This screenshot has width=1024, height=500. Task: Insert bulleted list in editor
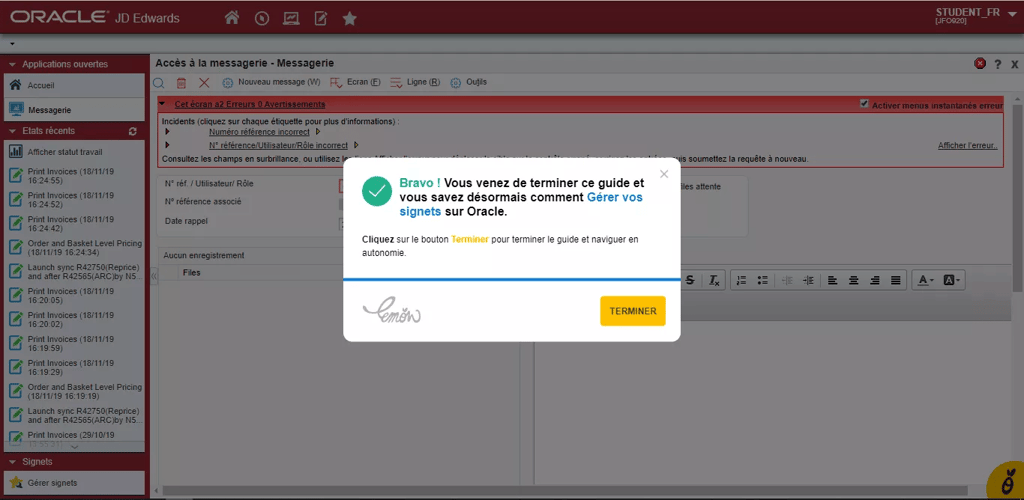point(762,280)
